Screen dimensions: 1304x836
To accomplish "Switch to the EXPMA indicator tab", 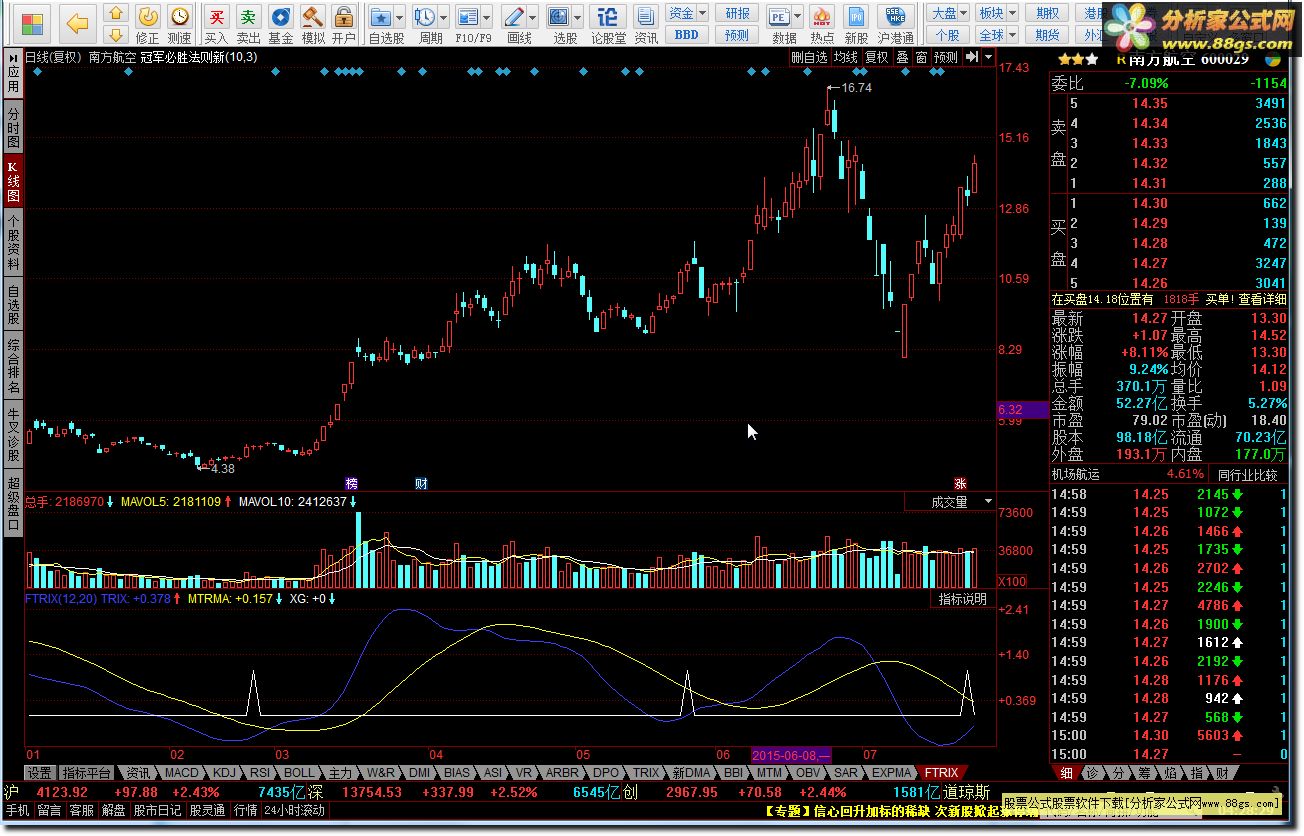I will click(x=892, y=773).
